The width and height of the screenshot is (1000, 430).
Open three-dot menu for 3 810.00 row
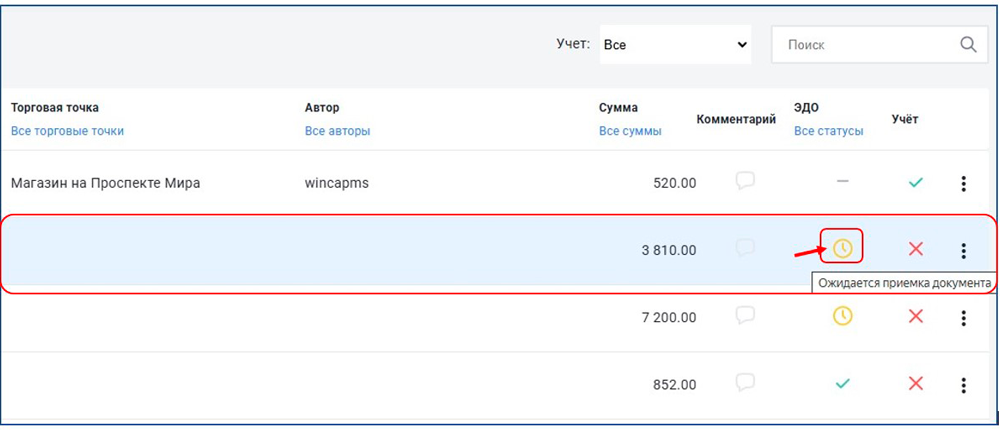coord(963,250)
